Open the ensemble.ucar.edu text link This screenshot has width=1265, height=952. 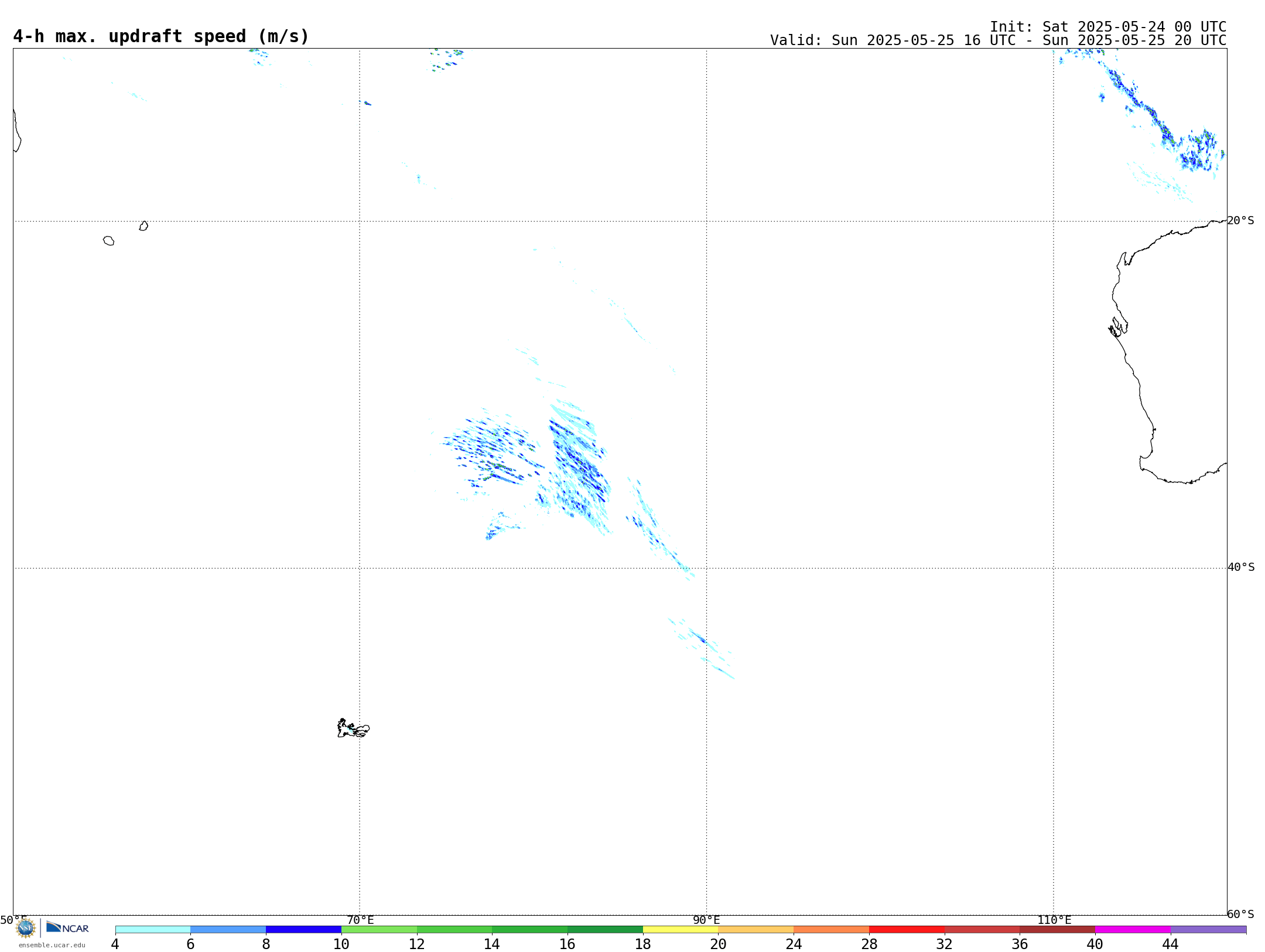pos(52,945)
